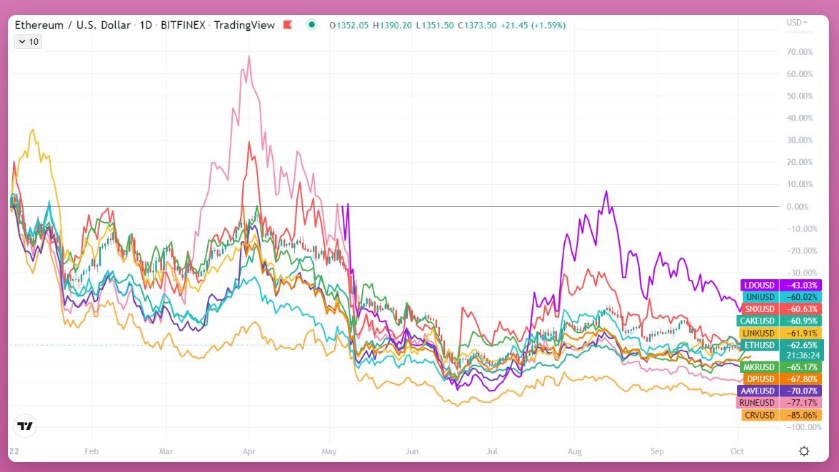Viewport: 839px width, 472px height.
Task: Open chart settings gear icon
Action: pos(804,451)
